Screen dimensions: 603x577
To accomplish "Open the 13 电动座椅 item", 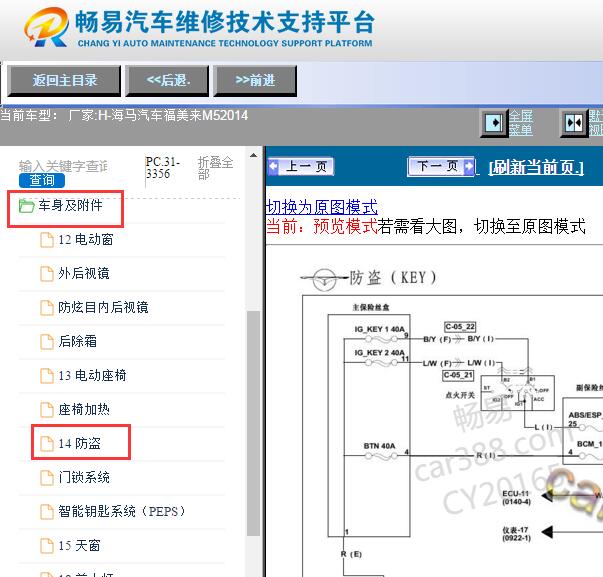I will (92, 375).
